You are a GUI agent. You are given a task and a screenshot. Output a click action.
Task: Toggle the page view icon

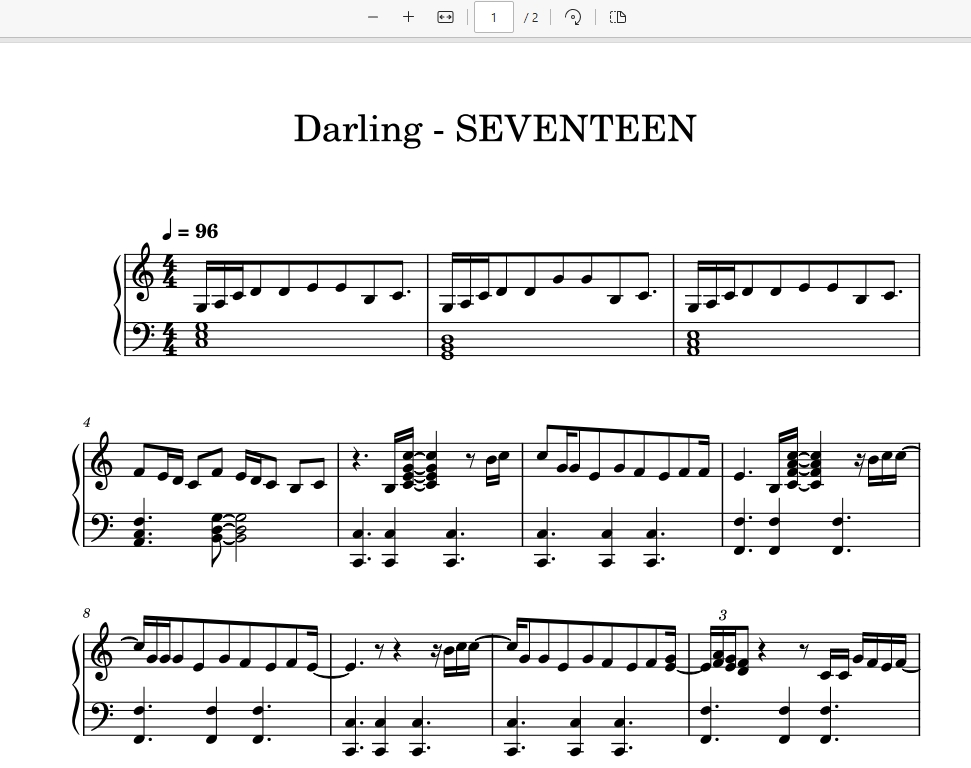click(x=618, y=17)
